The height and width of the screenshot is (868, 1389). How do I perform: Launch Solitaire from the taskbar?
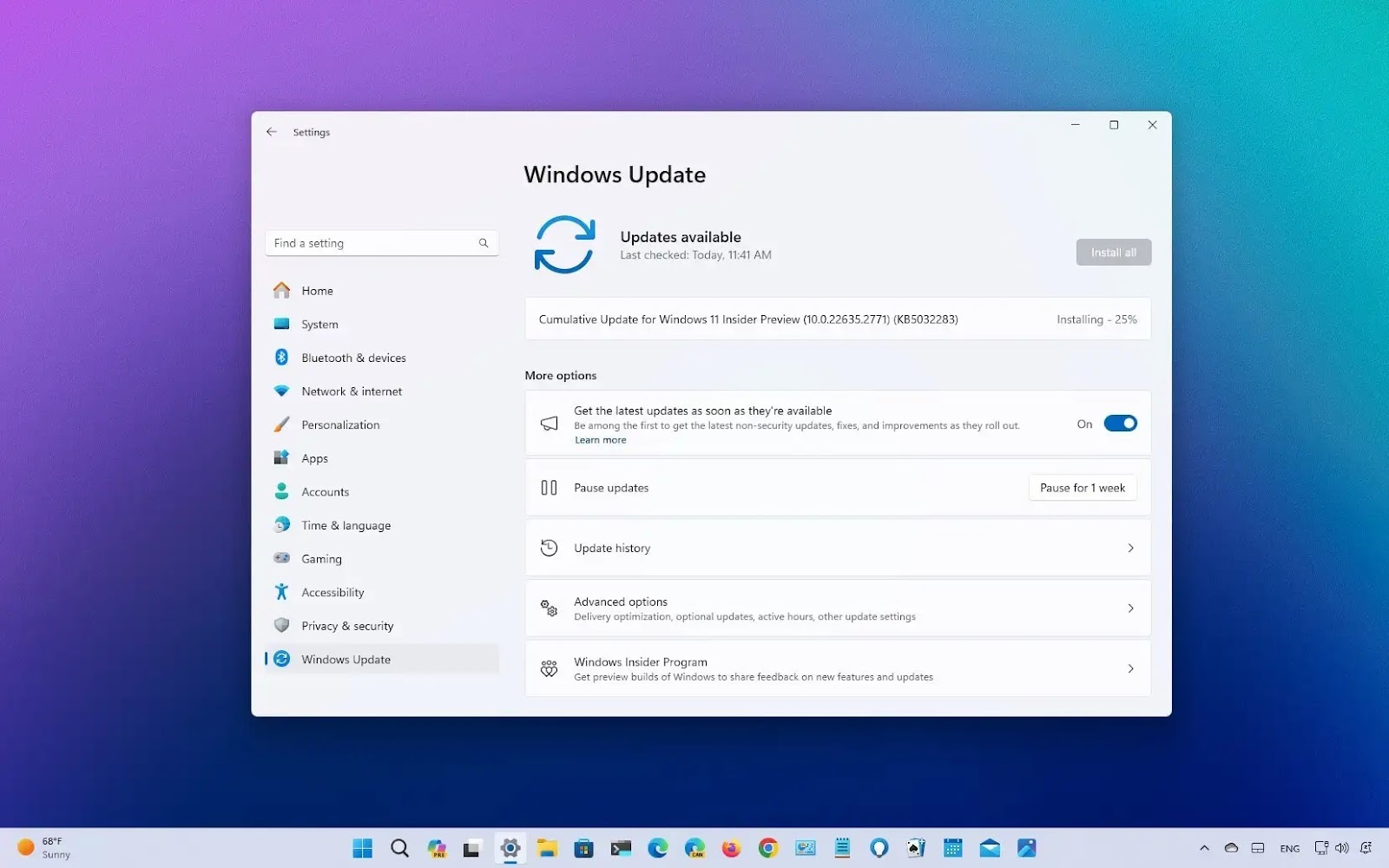click(x=916, y=848)
